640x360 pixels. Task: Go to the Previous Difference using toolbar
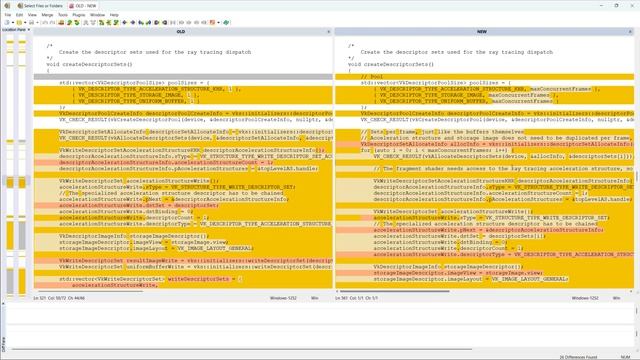click(x=77, y=22)
